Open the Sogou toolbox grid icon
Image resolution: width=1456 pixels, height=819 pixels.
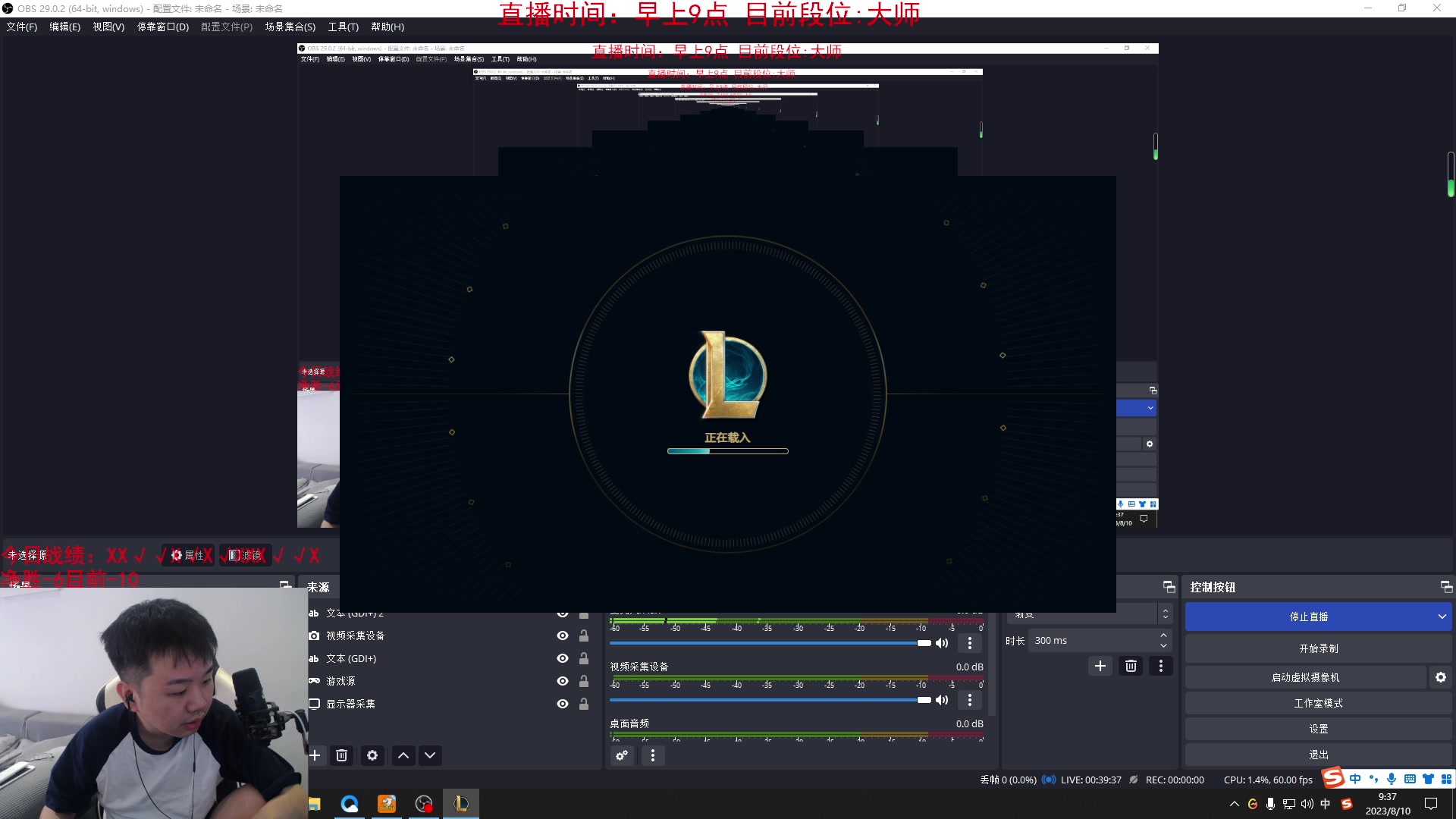[x=1446, y=779]
